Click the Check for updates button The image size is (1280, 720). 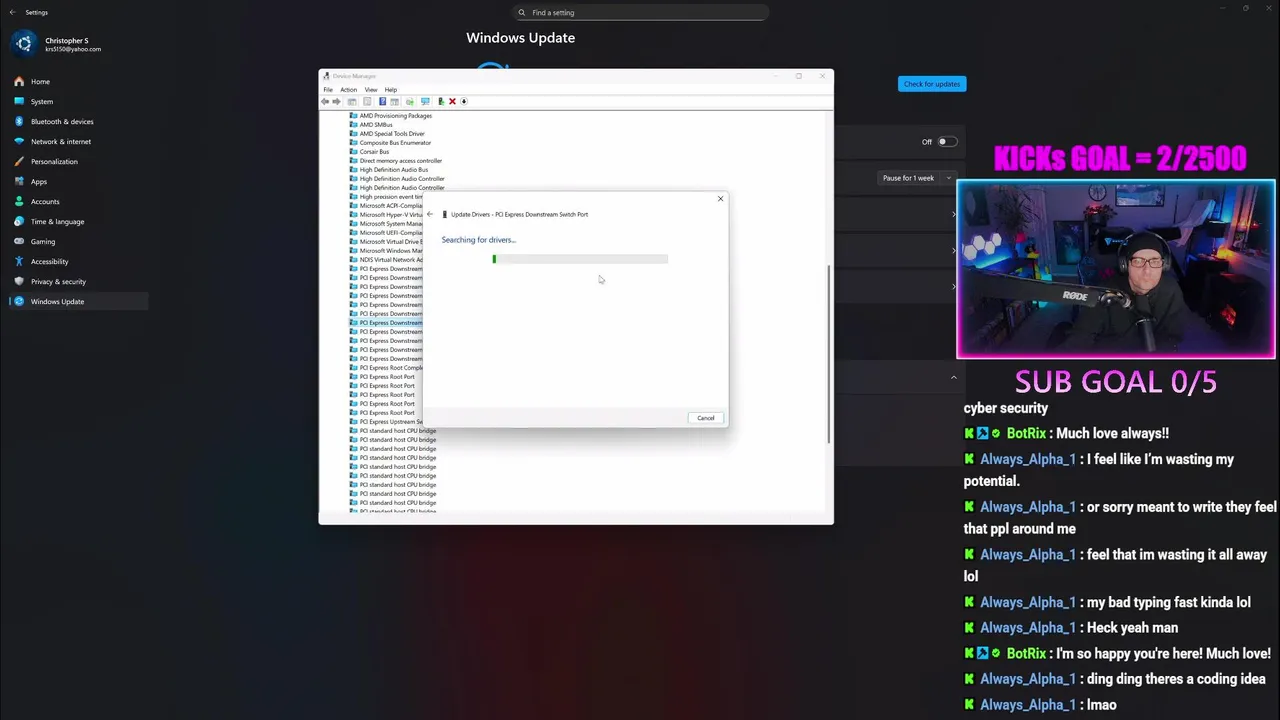pos(932,84)
